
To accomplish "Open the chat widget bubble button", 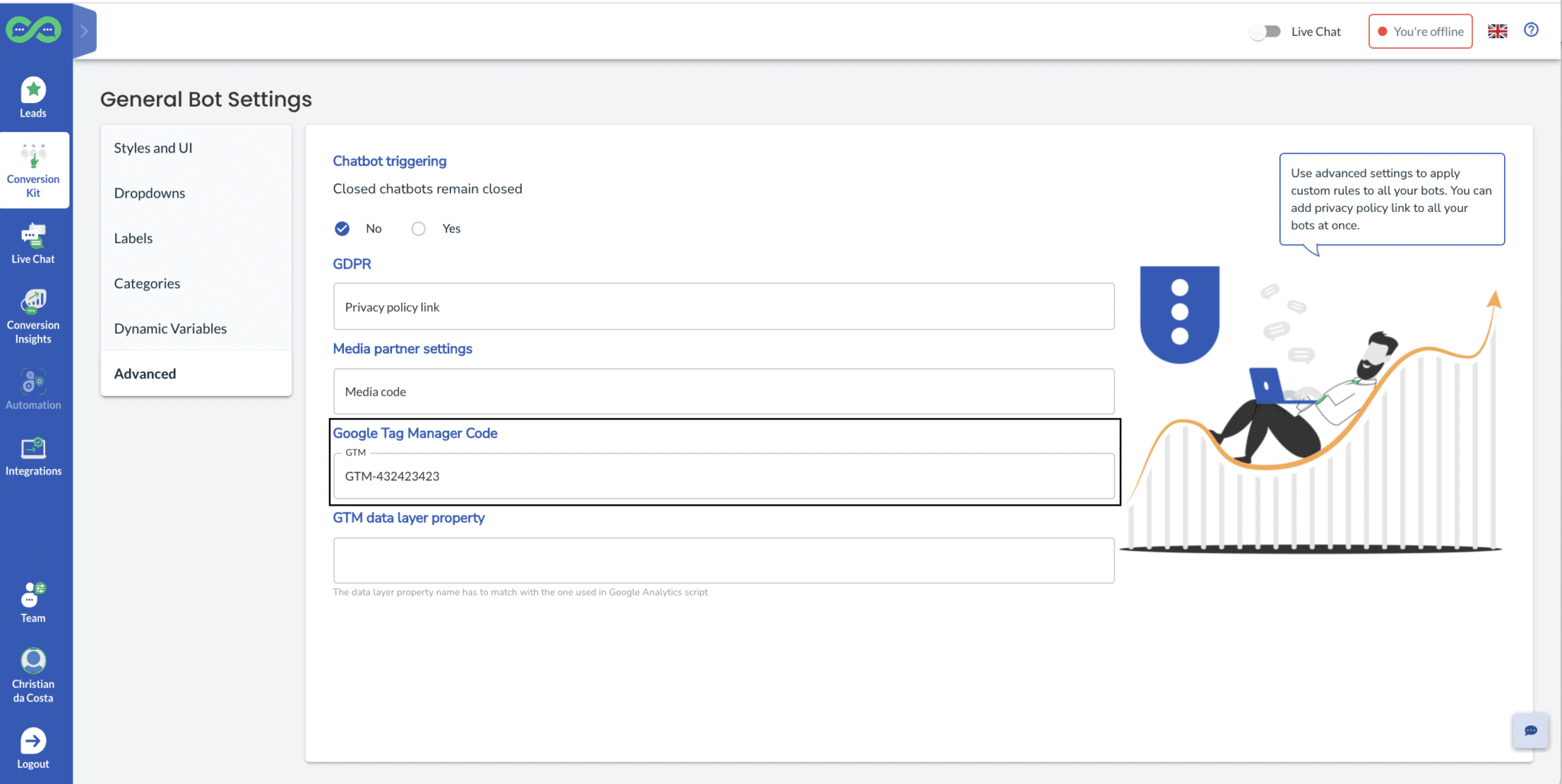I will coord(1530,731).
